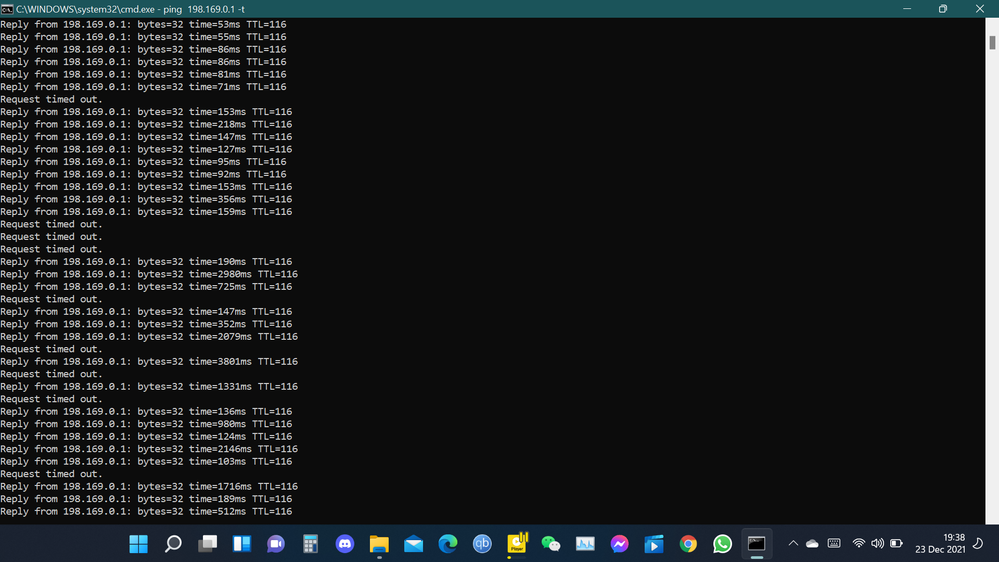The height and width of the screenshot is (562, 999).
Task: Open File Explorer from the taskbar
Action: tap(379, 544)
